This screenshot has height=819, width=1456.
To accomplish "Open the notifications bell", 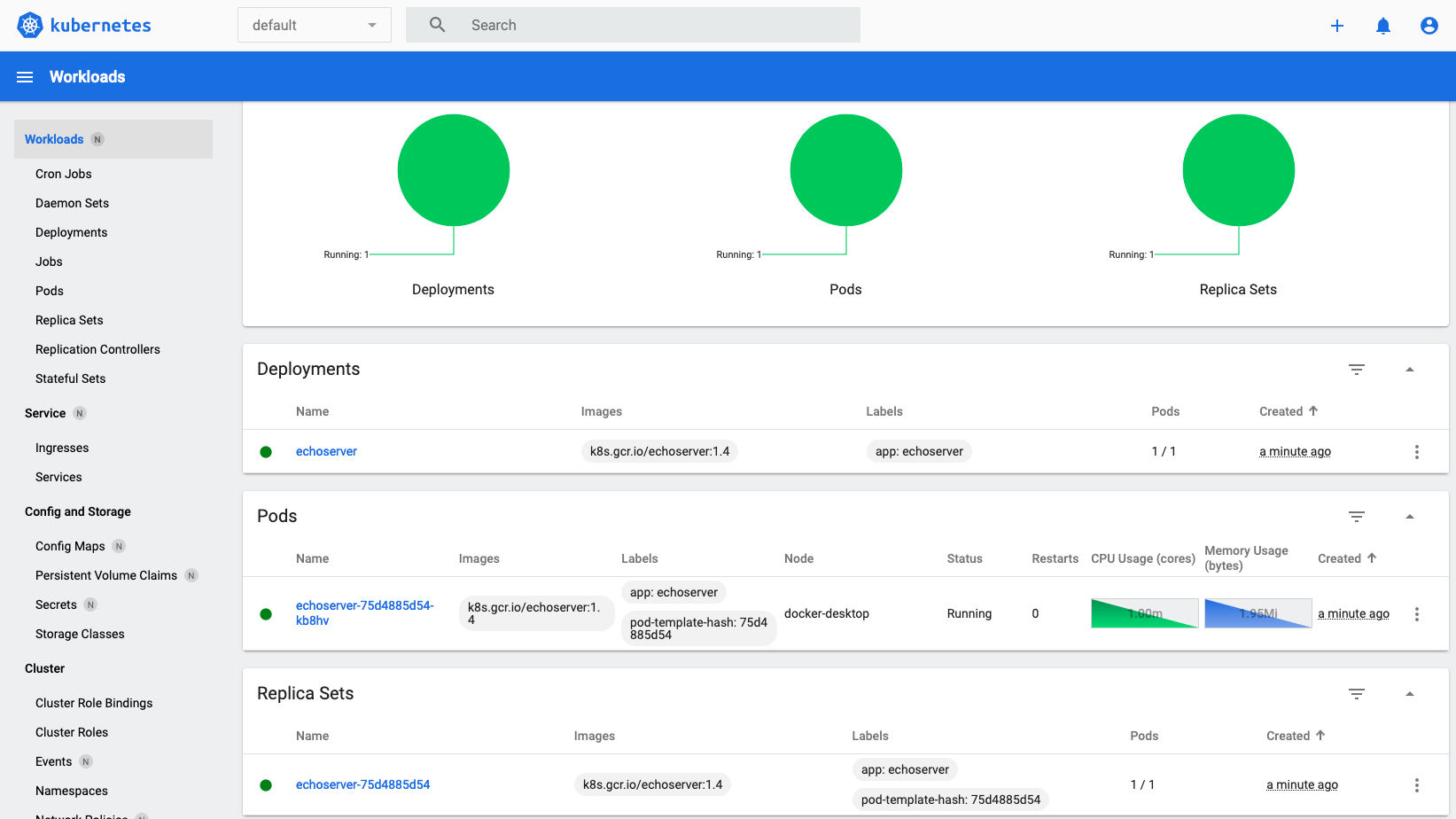I will pyautogui.click(x=1383, y=26).
